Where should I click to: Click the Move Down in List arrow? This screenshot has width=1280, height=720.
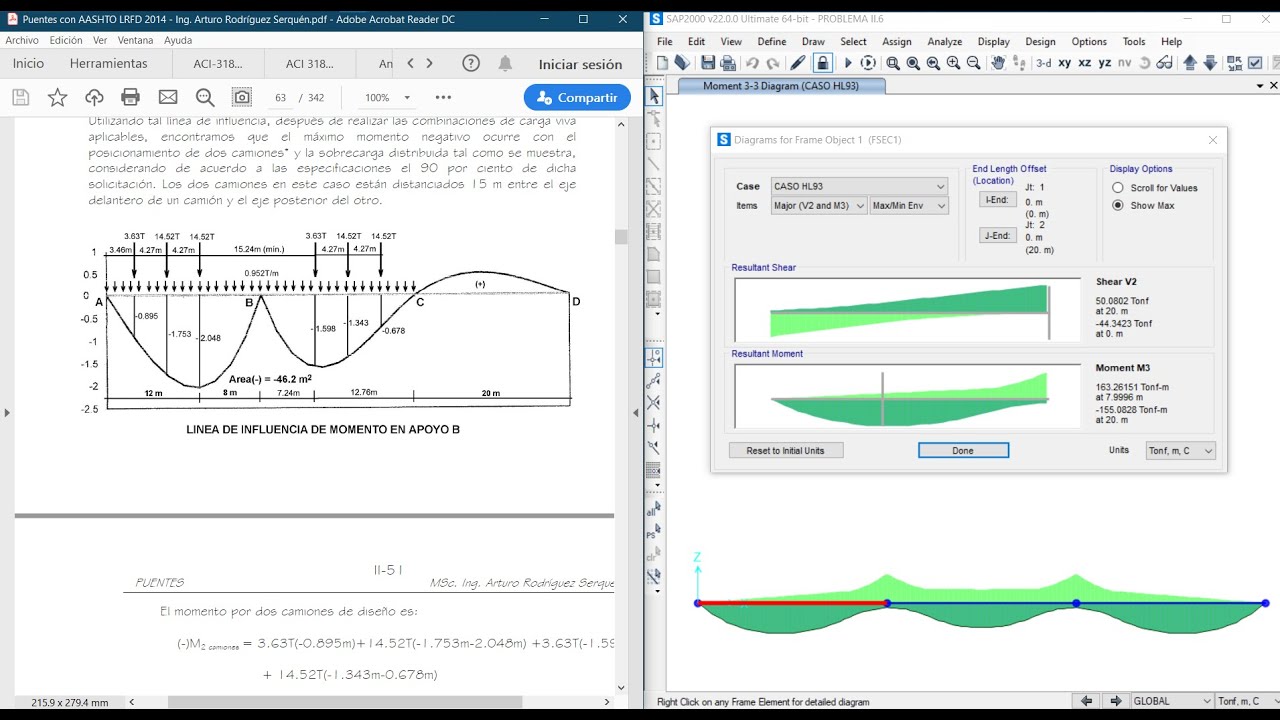click(1210, 63)
